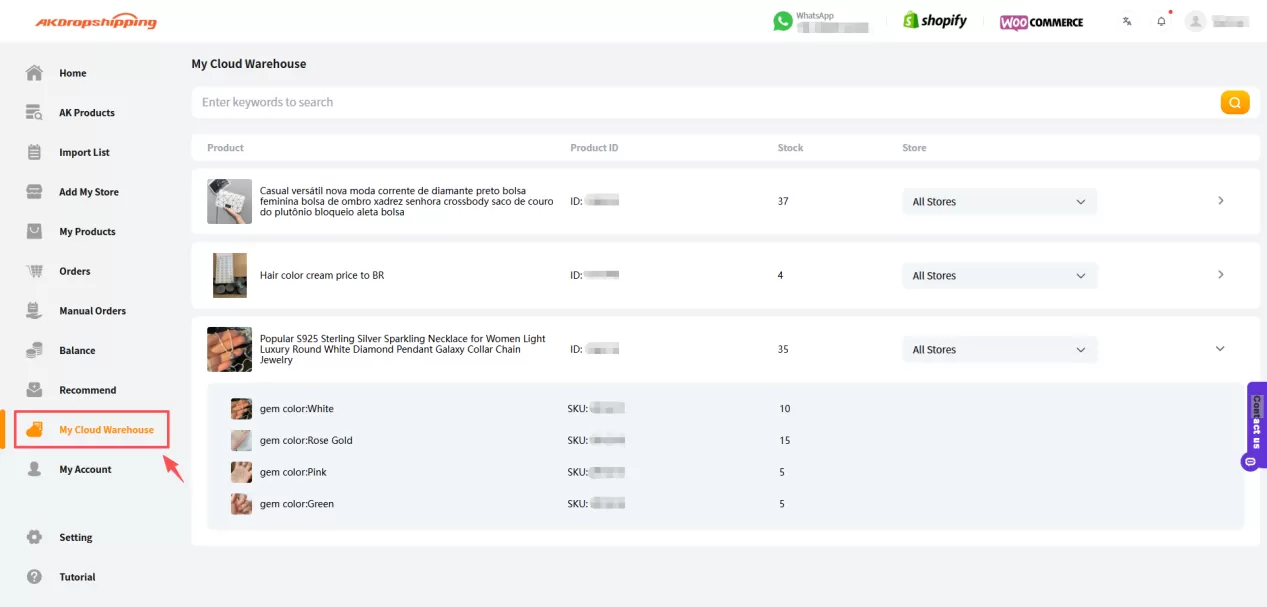
Task: Click the yellow search button
Action: (x=1234, y=102)
